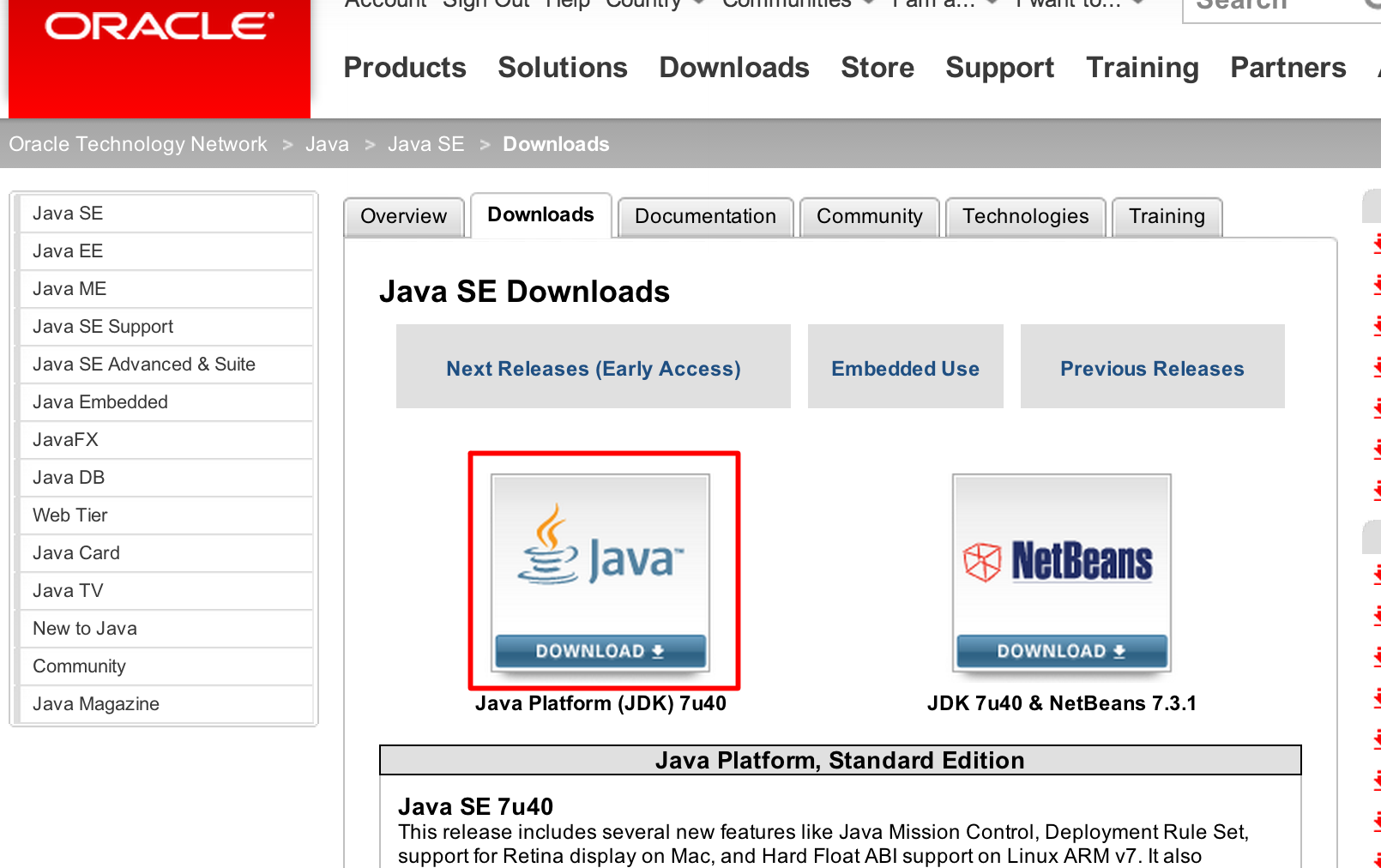Screen dimensions: 1381x868
Task: Click the Java JDK download image
Action: (x=600, y=572)
